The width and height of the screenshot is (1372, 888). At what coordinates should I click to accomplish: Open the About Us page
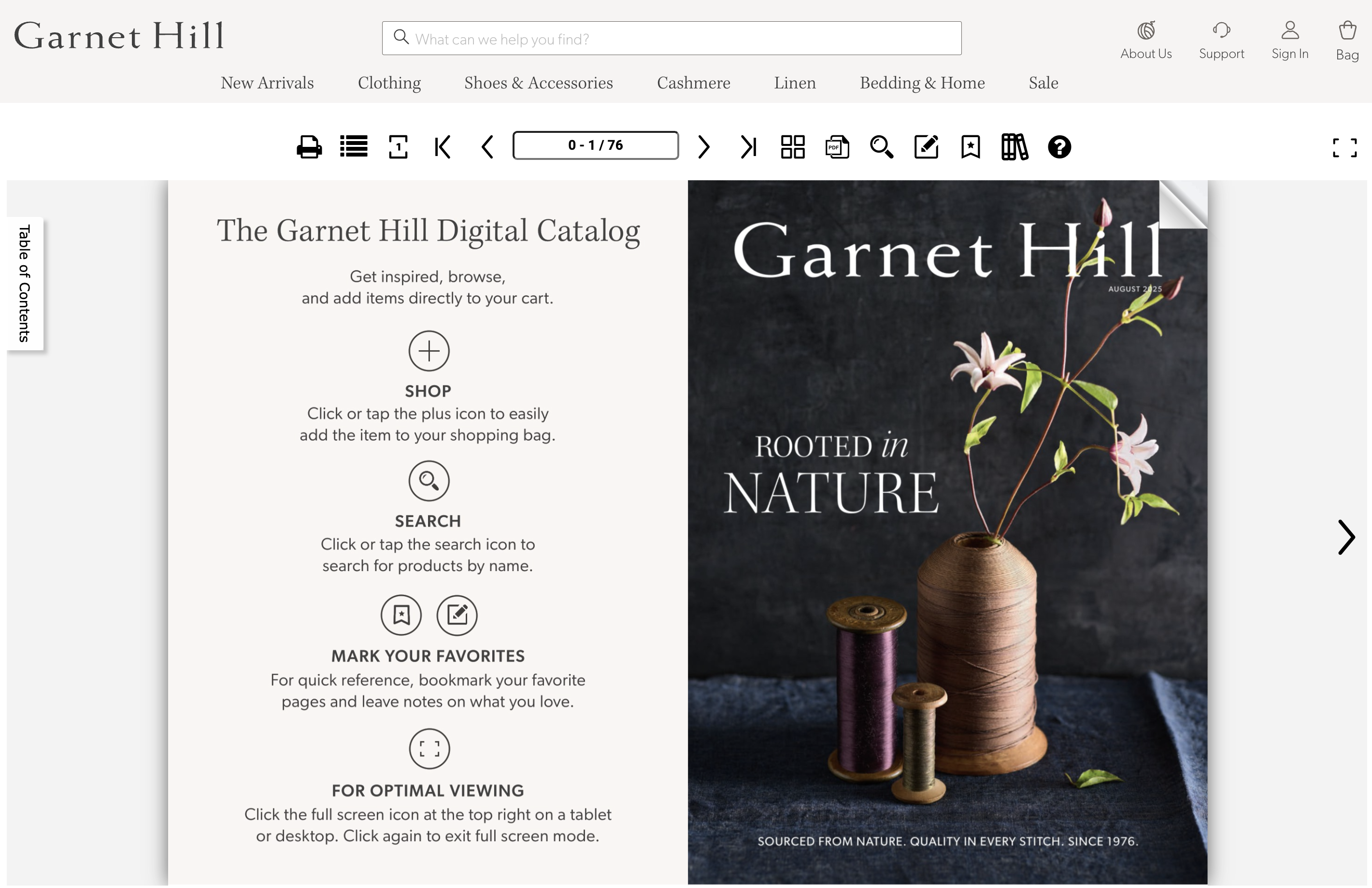coord(1146,41)
